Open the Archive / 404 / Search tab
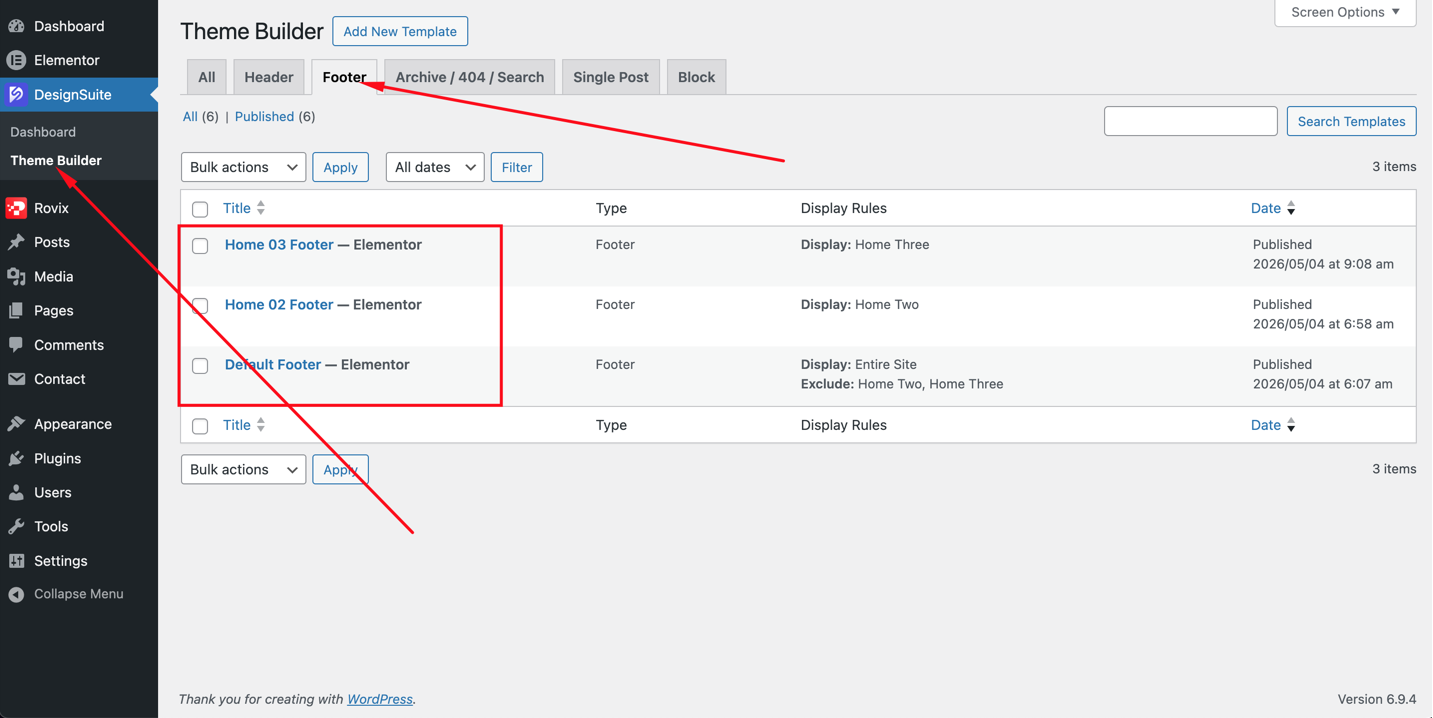The image size is (1433, 718). (x=470, y=77)
